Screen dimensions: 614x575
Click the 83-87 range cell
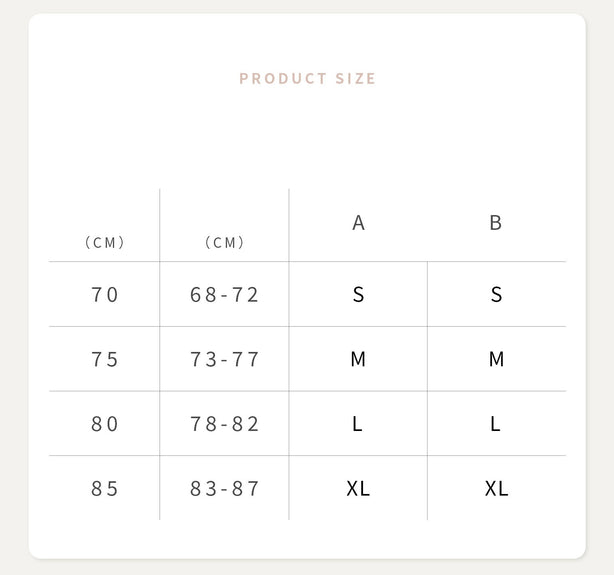[x=225, y=489]
